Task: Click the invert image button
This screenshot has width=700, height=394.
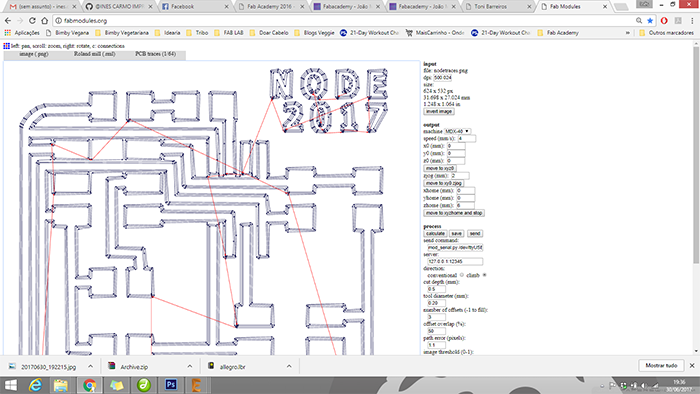Action: click(x=439, y=112)
